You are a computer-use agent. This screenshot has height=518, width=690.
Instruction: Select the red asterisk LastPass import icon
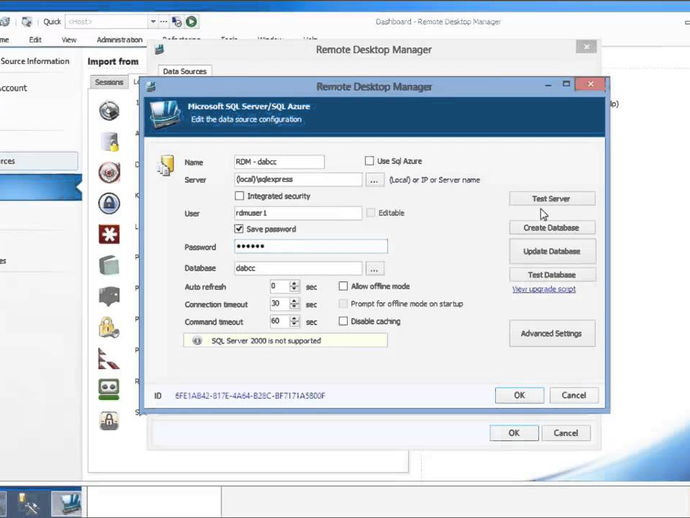point(109,234)
